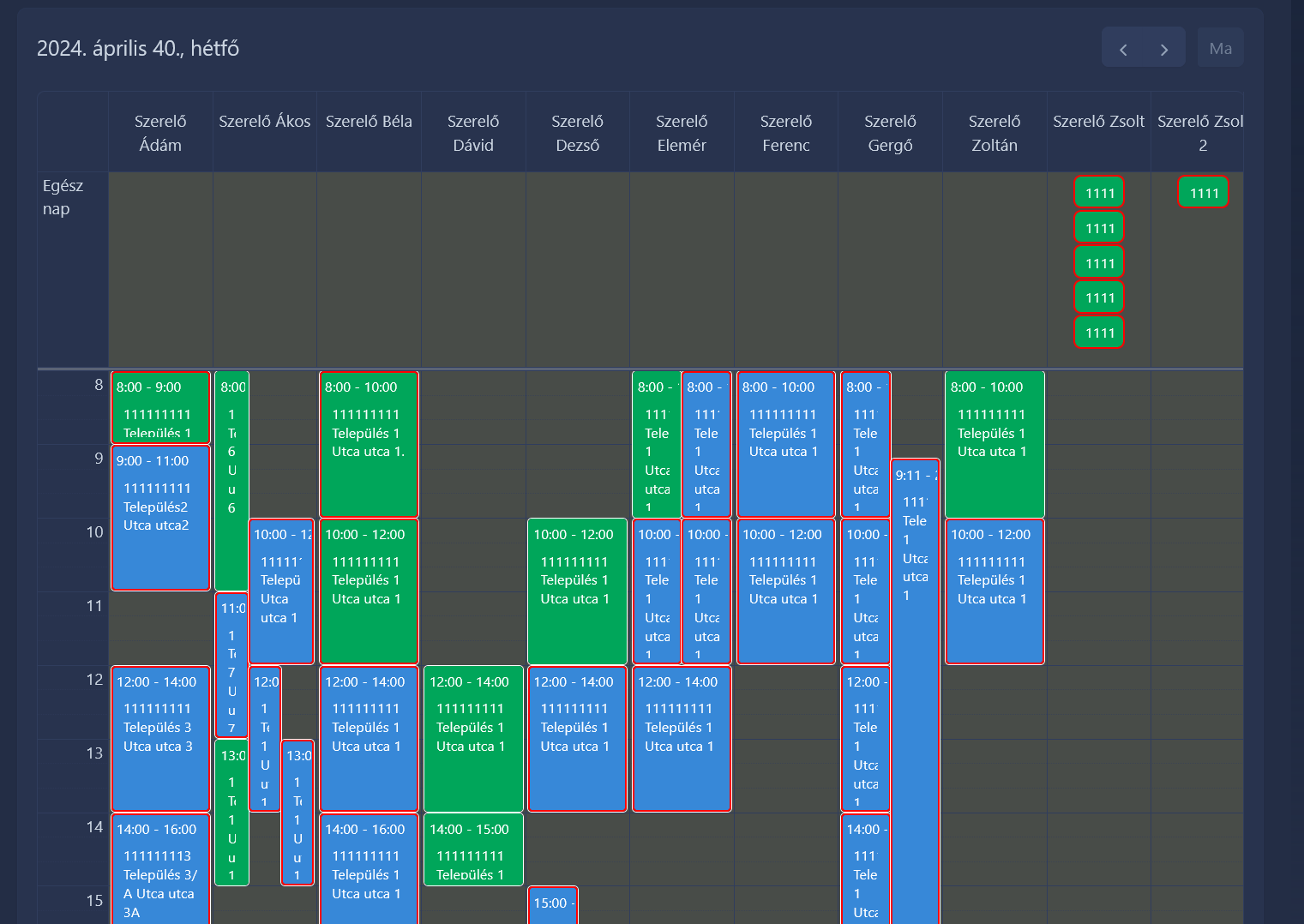Open all-day 1111 event for Szerelő Zsolt 2

pos(1204,193)
